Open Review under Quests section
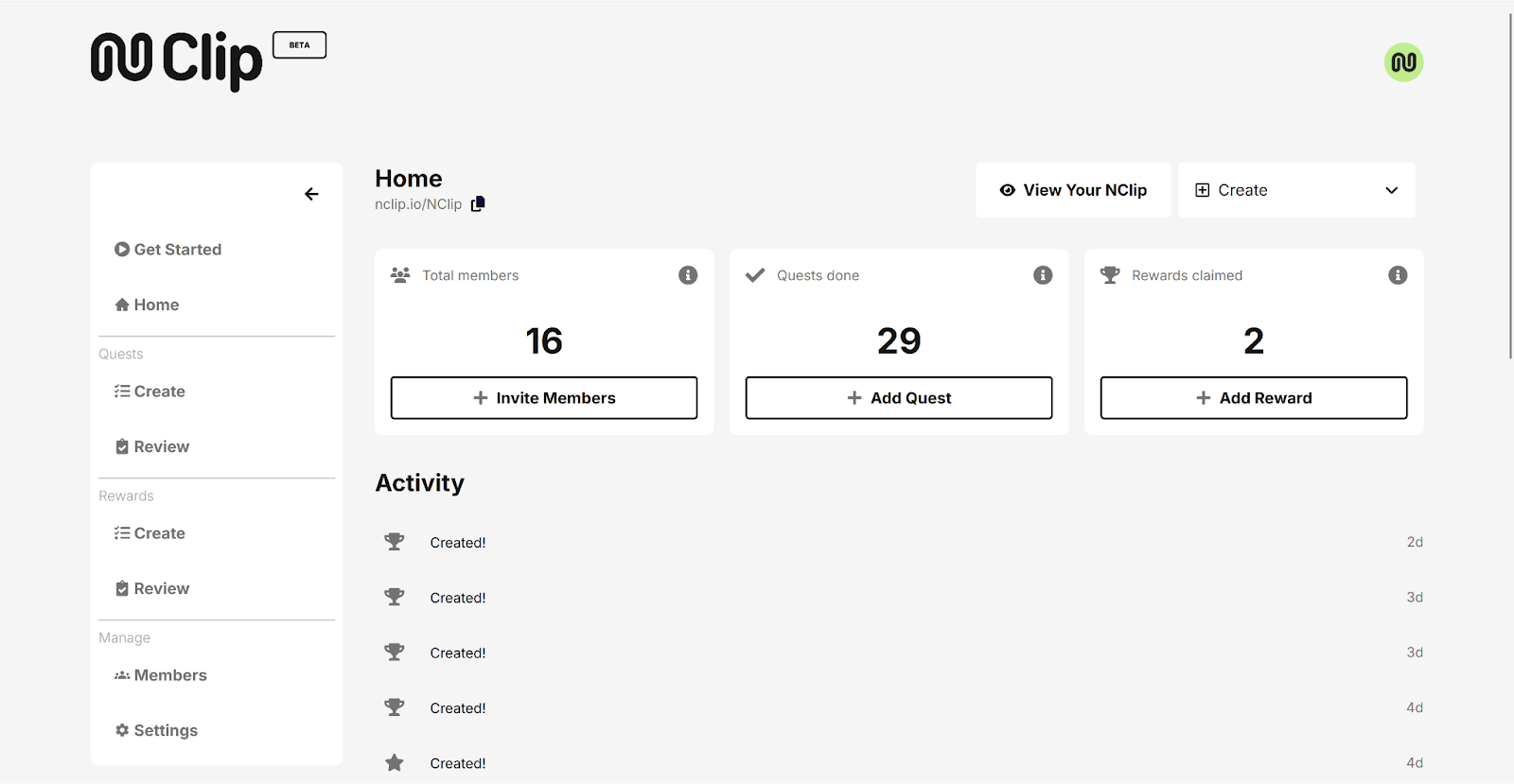Viewport: 1514px width, 784px height. pos(152,446)
